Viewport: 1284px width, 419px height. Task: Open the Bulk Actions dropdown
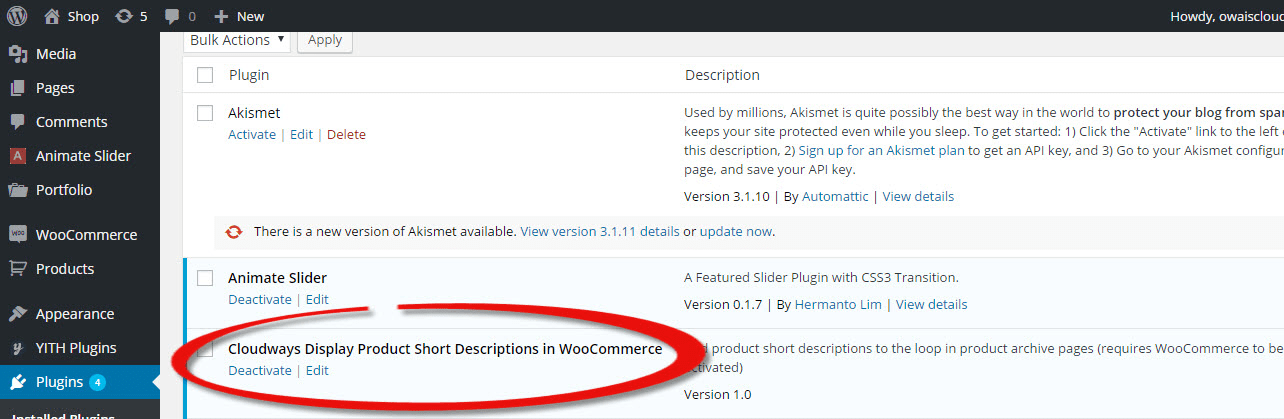(237, 40)
